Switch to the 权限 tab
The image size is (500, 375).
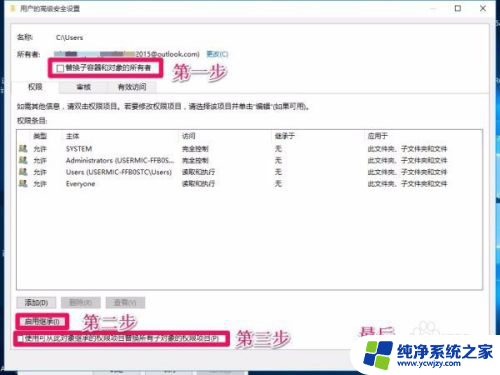tap(35, 87)
